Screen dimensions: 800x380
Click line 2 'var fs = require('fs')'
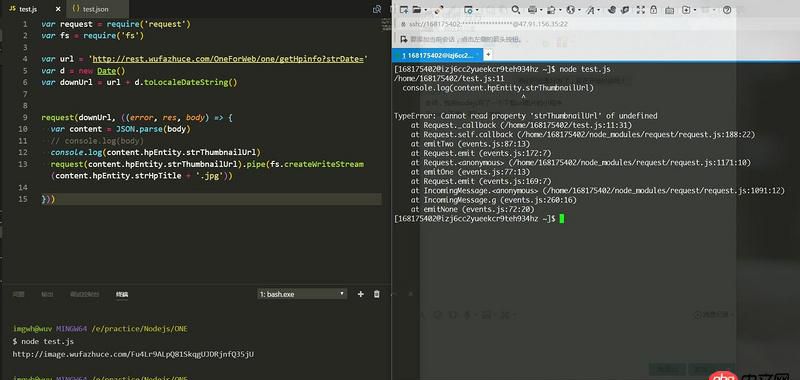pyautogui.click(x=93, y=36)
